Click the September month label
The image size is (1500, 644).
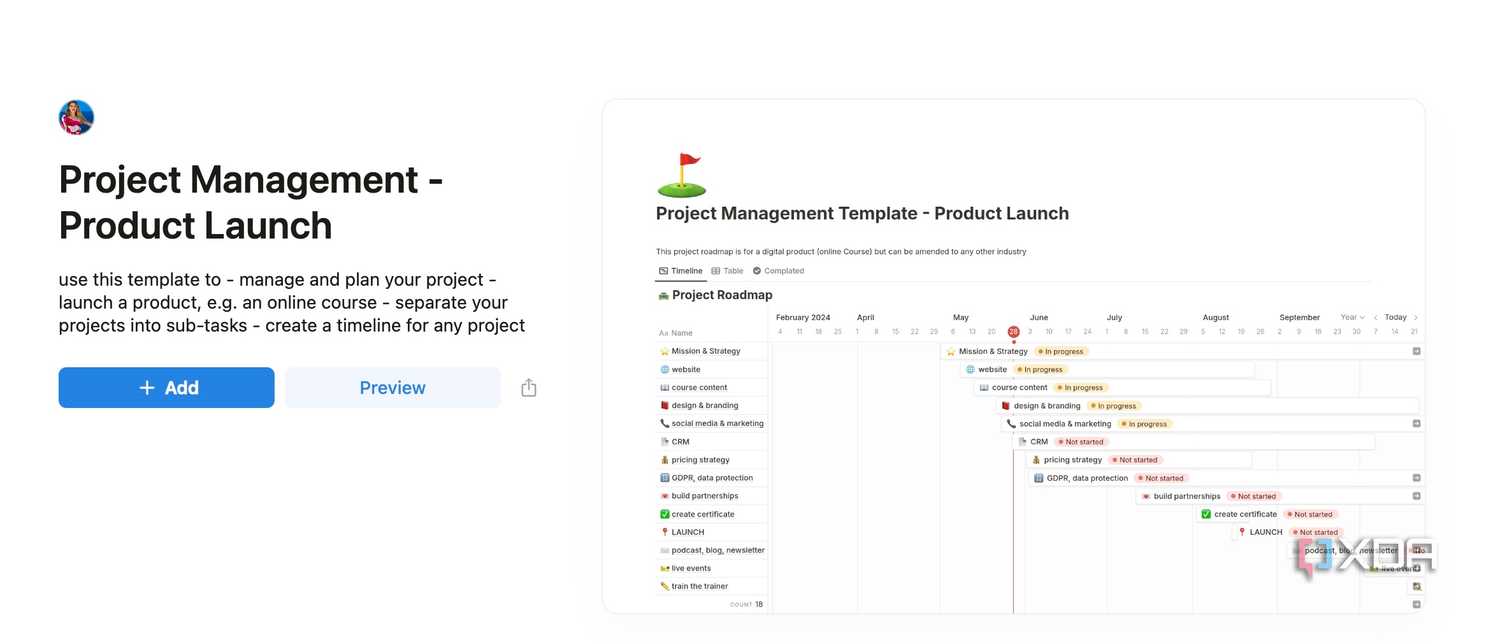tap(1300, 317)
